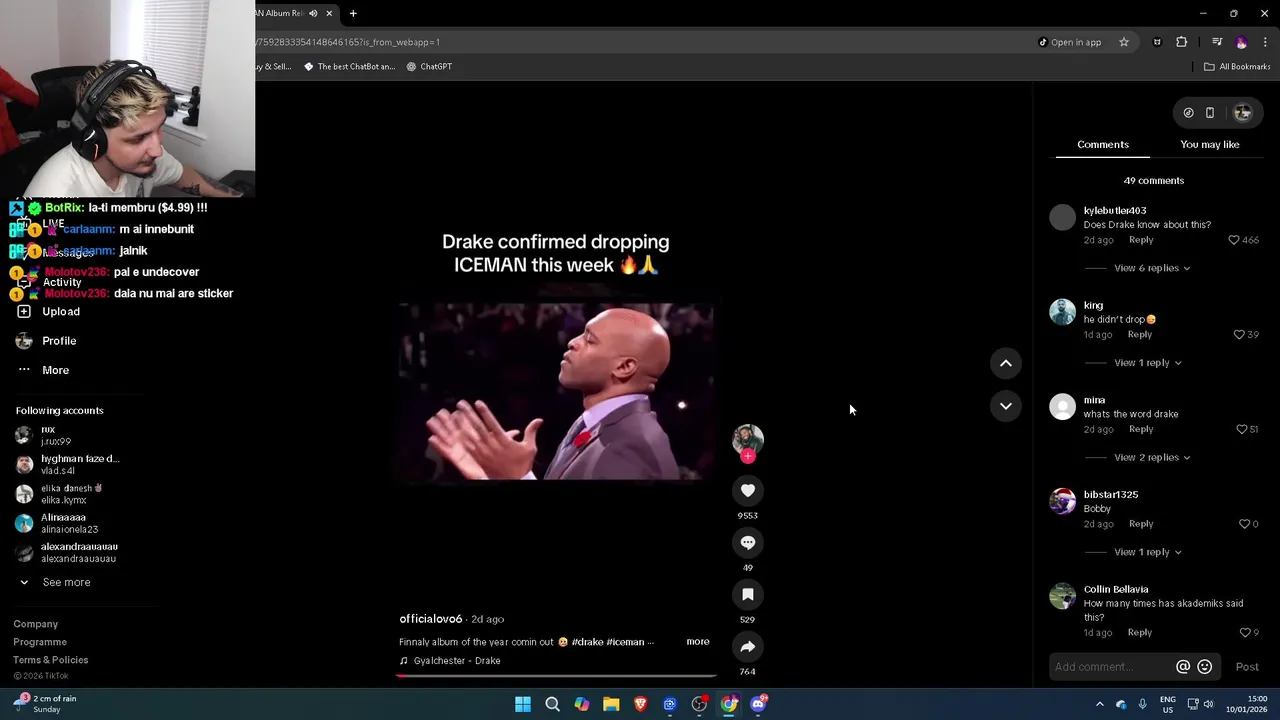Screen dimensions: 1280x720
Task: Open your profile avatar in the top-right pill
Action: click(1242, 113)
